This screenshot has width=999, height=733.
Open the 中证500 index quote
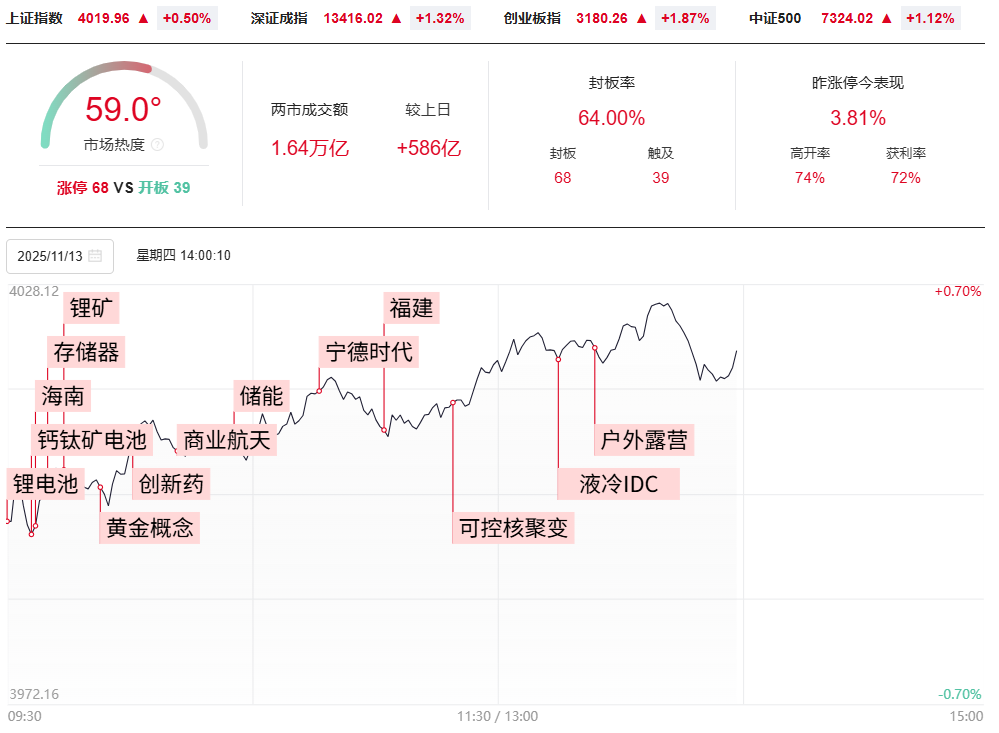pyautogui.click(x=775, y=18)
